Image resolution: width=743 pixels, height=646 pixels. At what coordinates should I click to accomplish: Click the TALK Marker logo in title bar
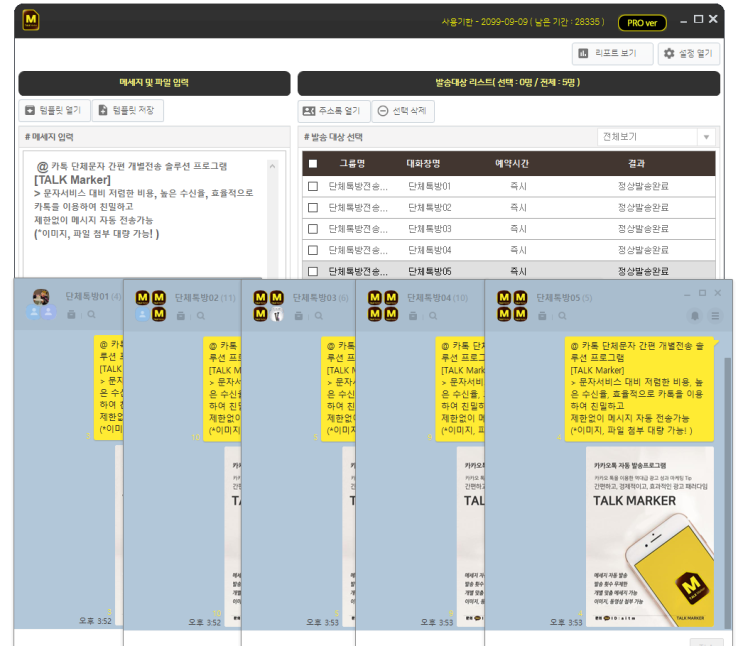(x=31, y=20)
